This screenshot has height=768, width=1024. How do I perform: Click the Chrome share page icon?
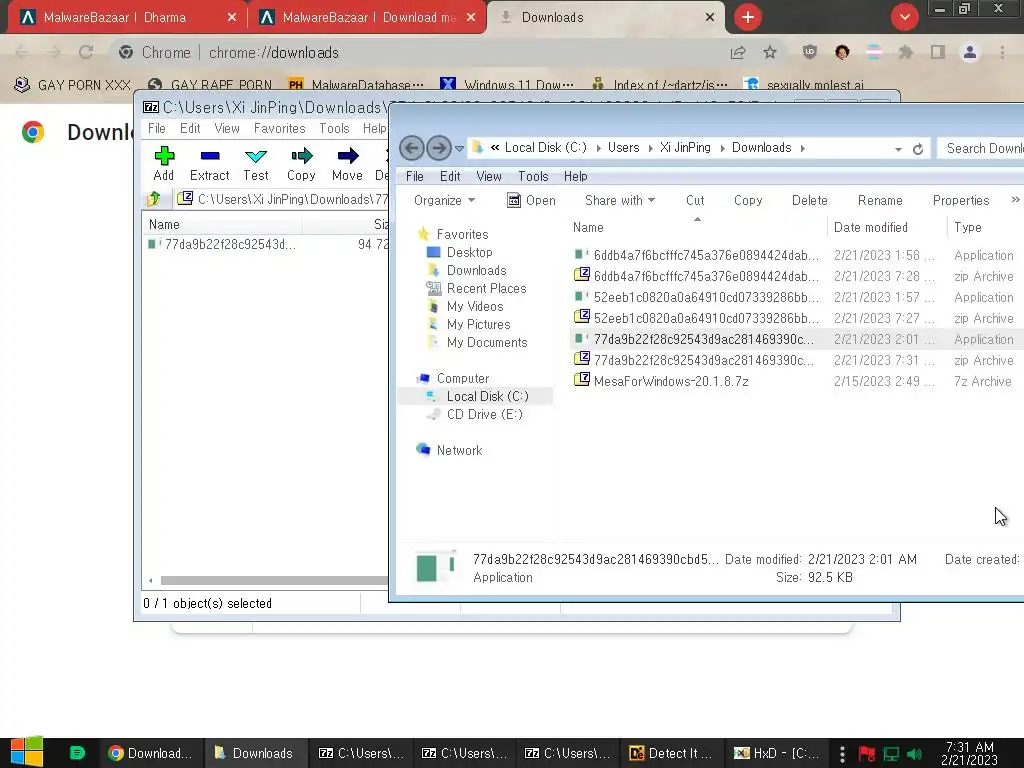tap(738, 52)
